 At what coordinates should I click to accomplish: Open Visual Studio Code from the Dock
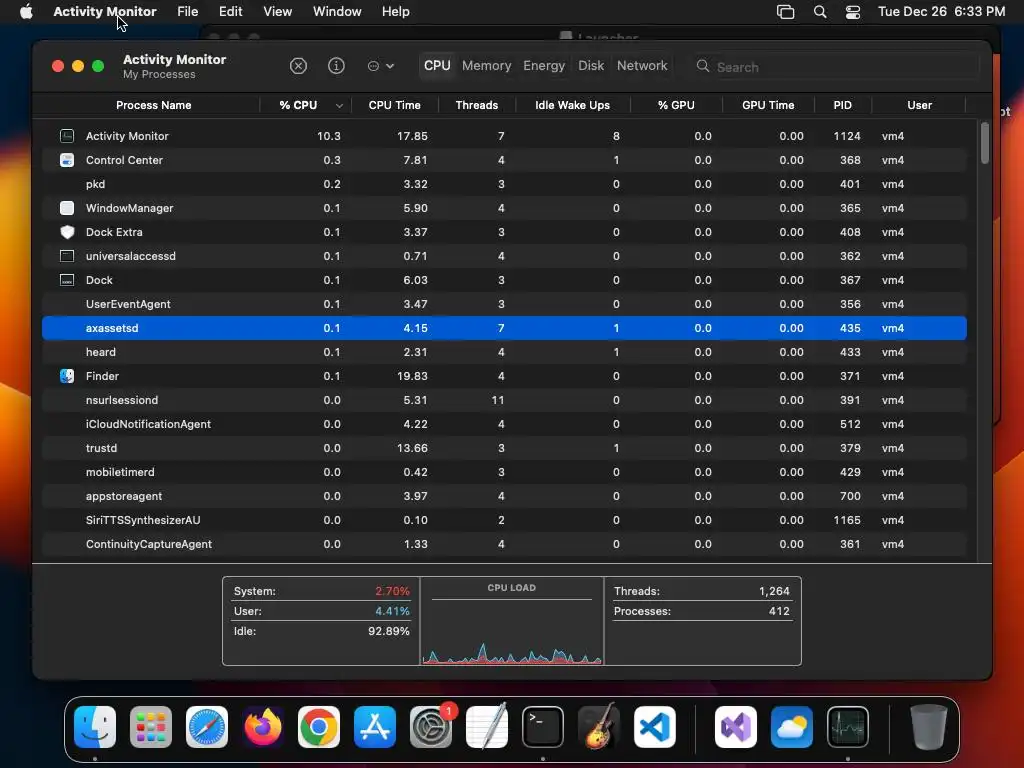pos(655,727)
